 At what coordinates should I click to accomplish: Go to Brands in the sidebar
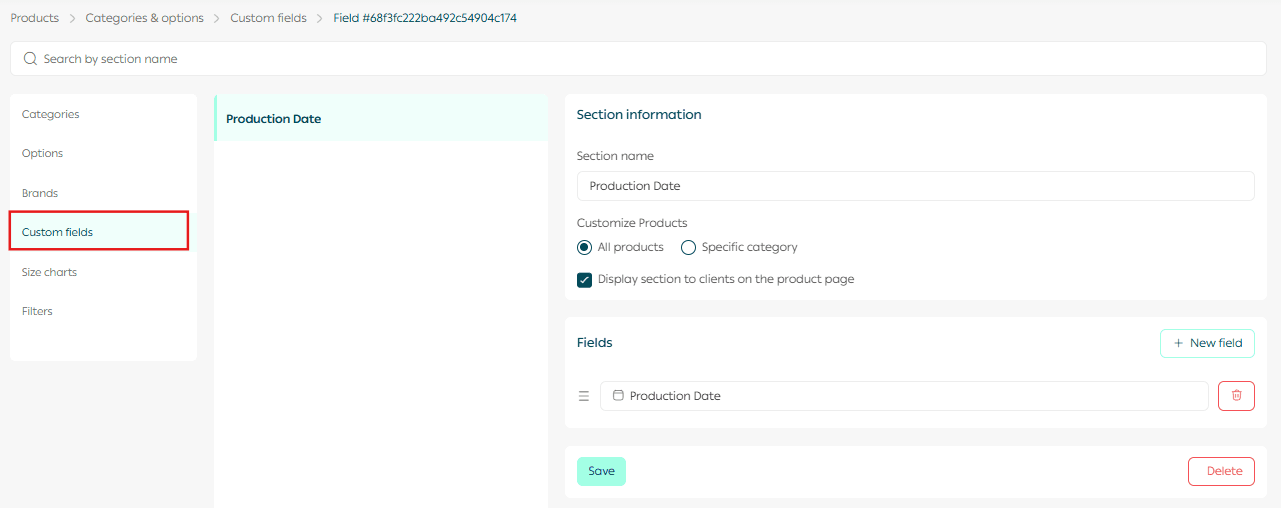pos(40,193)
